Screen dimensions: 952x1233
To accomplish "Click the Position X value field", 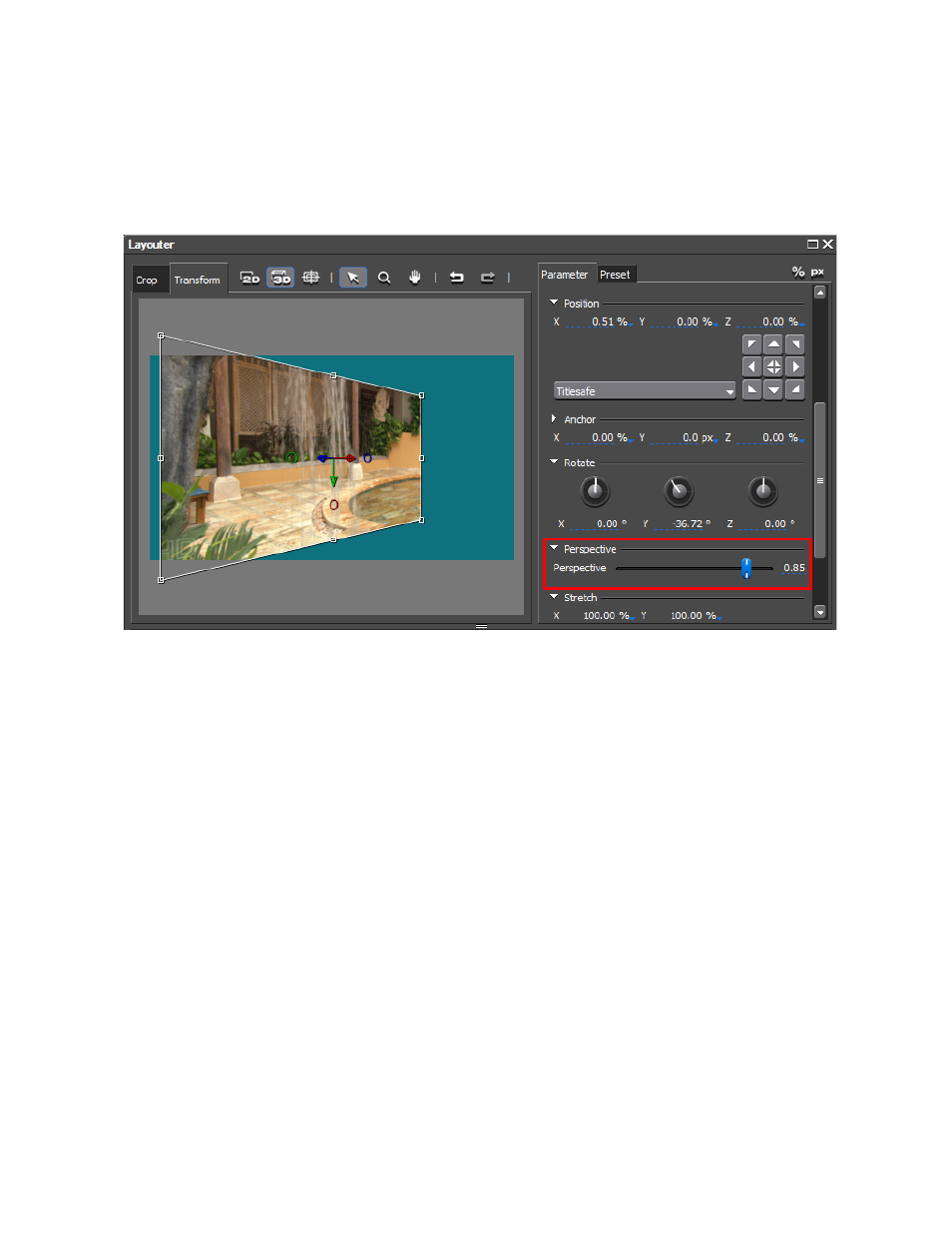I will click(x=599, y=322).
